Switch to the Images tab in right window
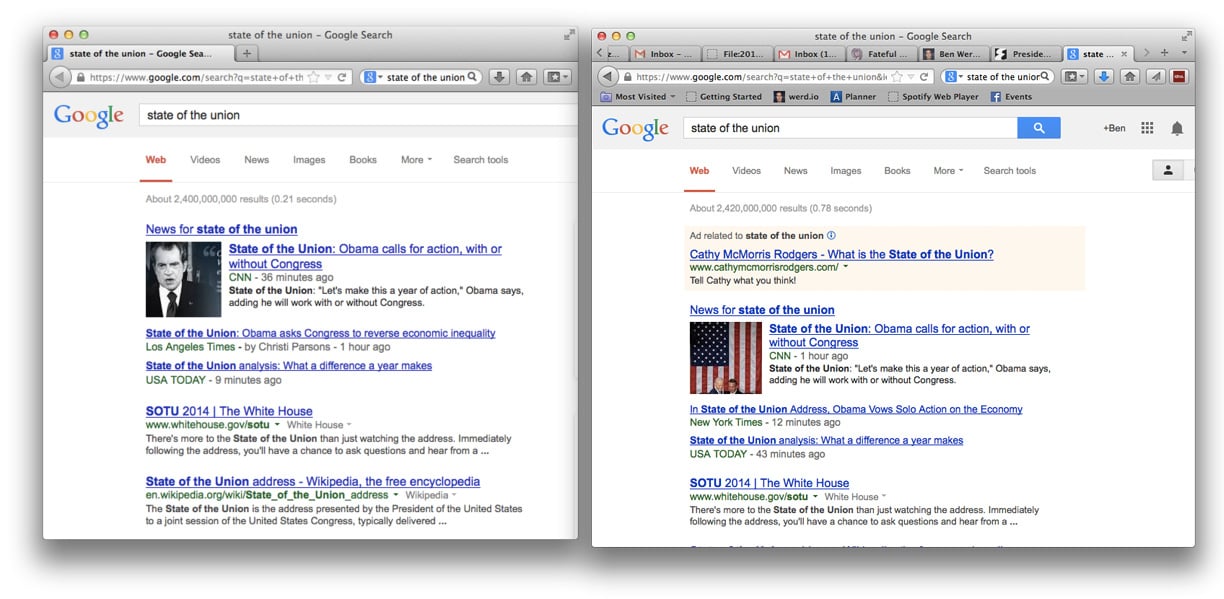The width and height of the screenshot is (1224, 599). (845, 171)
